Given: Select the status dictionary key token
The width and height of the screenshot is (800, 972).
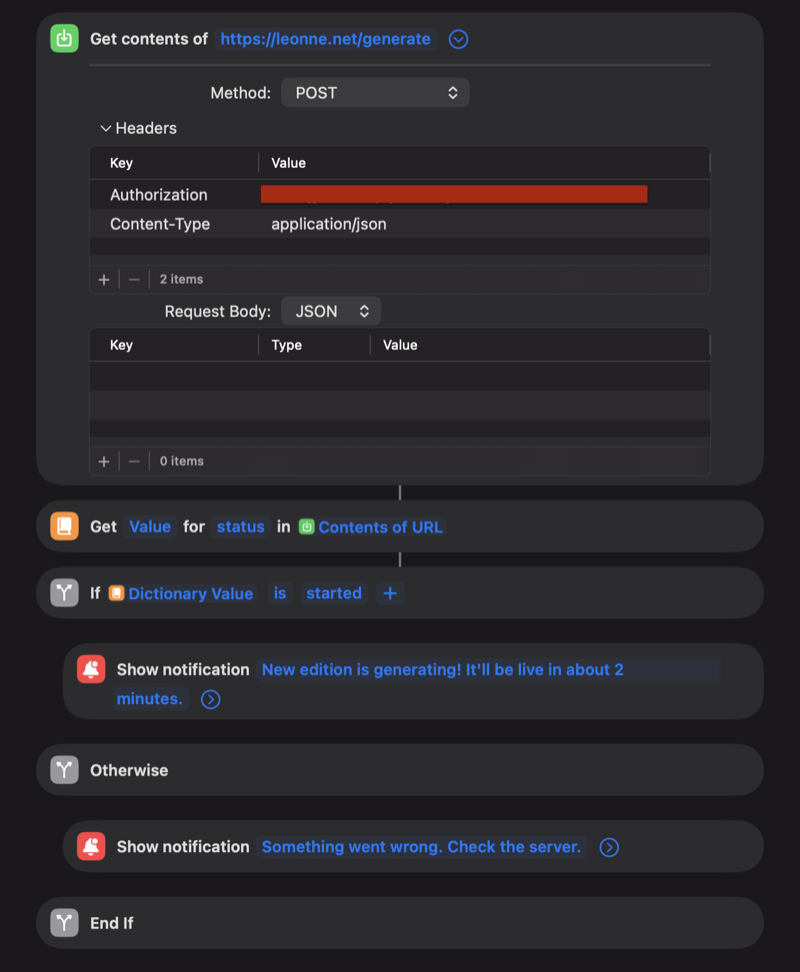Looking at the screenshot, I should click(240, 525).
